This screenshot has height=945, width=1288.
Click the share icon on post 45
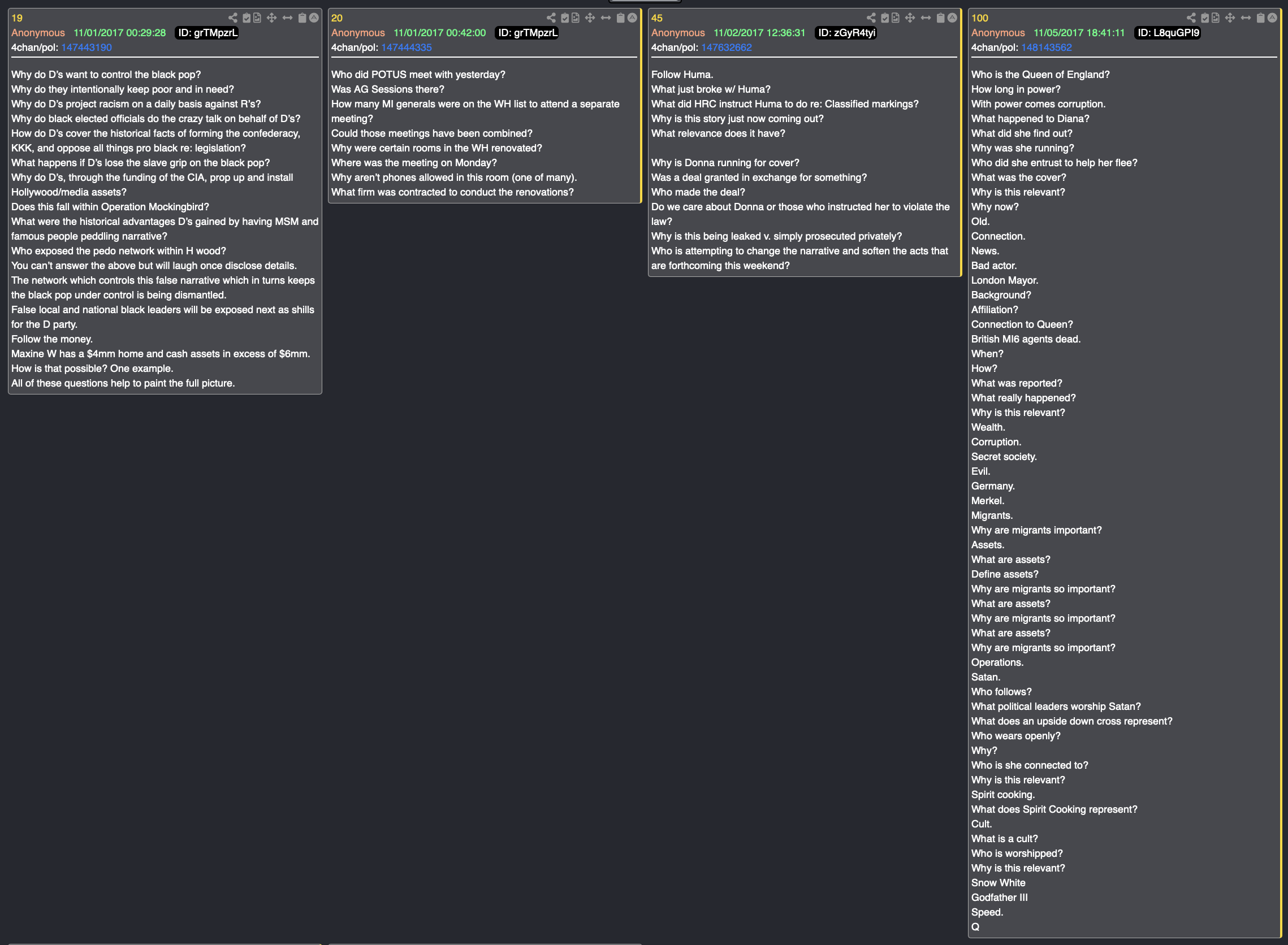[871, 18]
